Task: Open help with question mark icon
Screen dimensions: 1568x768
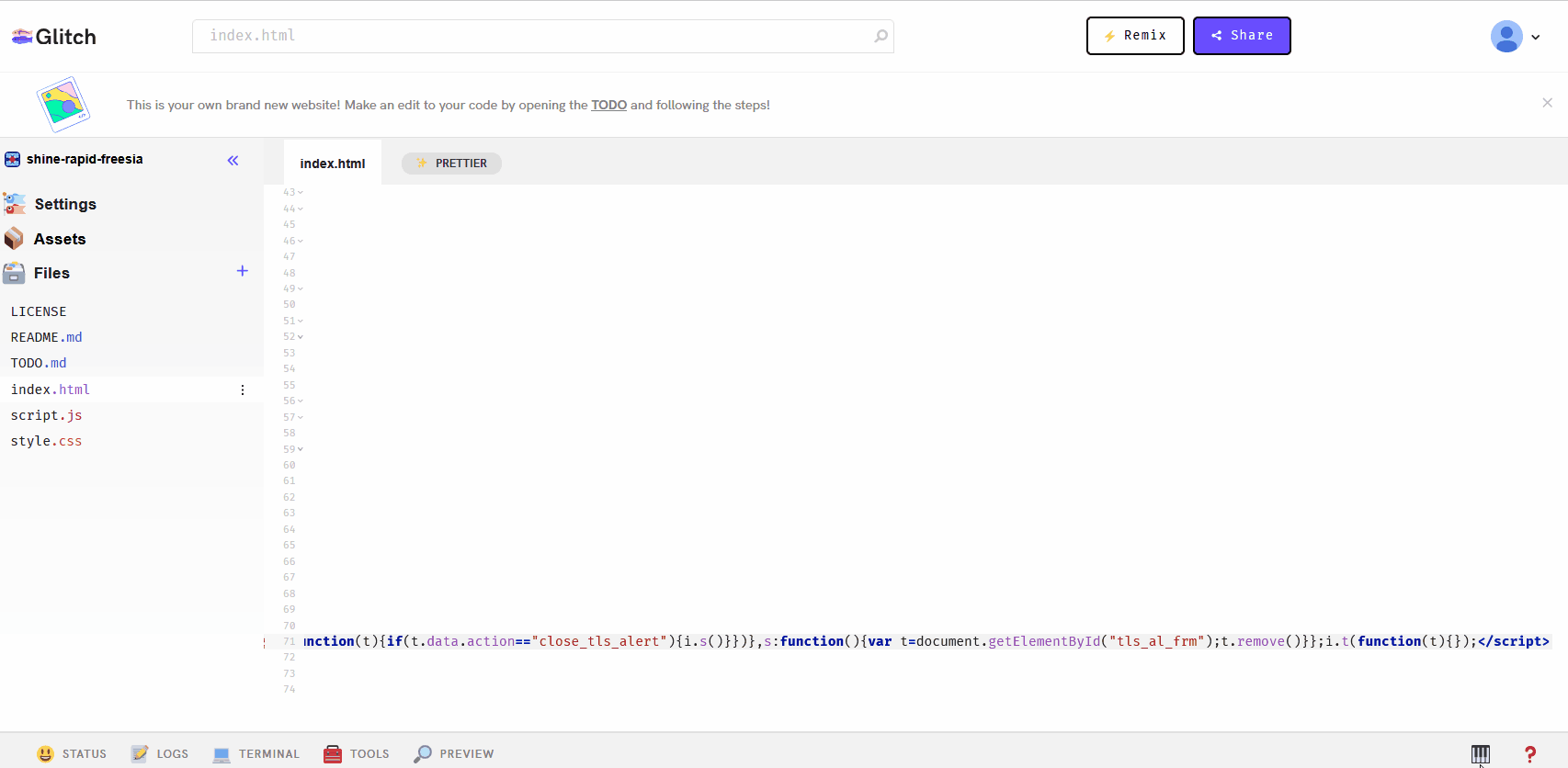Action: coord(1529,754)
